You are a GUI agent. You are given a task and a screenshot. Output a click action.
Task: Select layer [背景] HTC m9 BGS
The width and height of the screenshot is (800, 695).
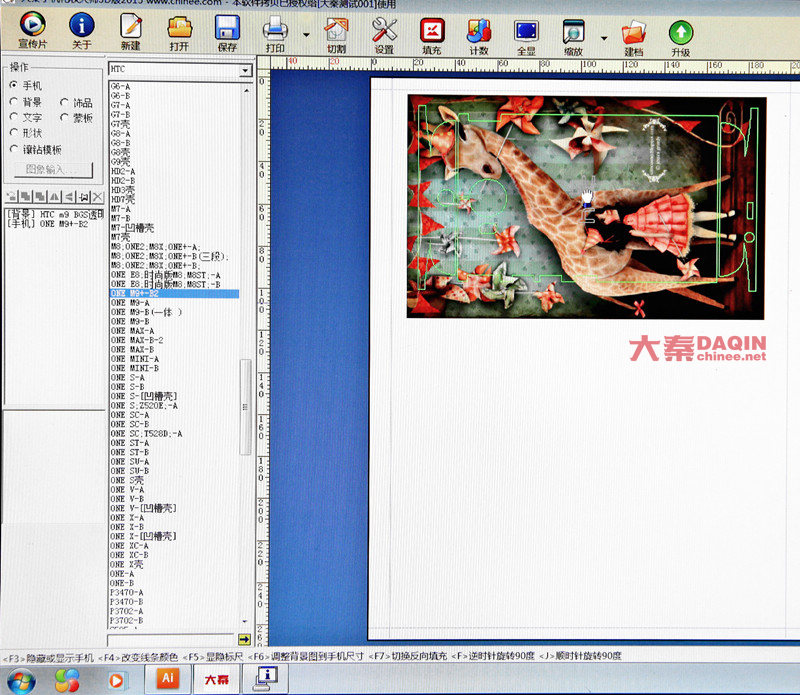click(55, 214)
